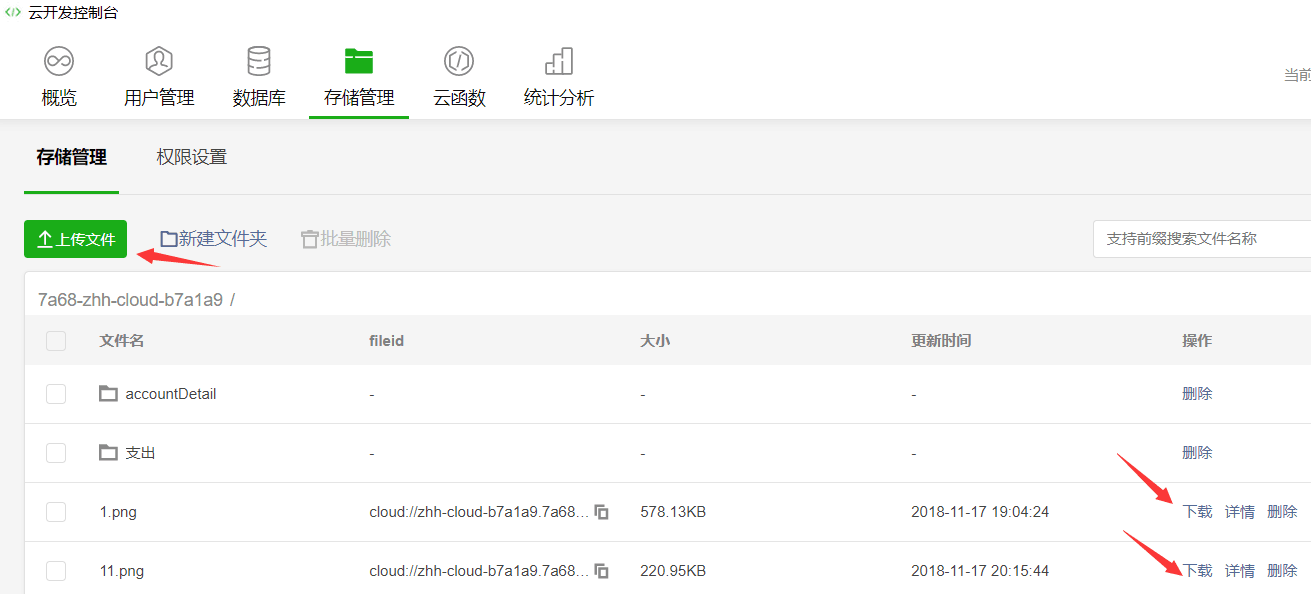Click the 上传文件 upload button
Screen dimensions: 1311x594
(x=76, y=239)
